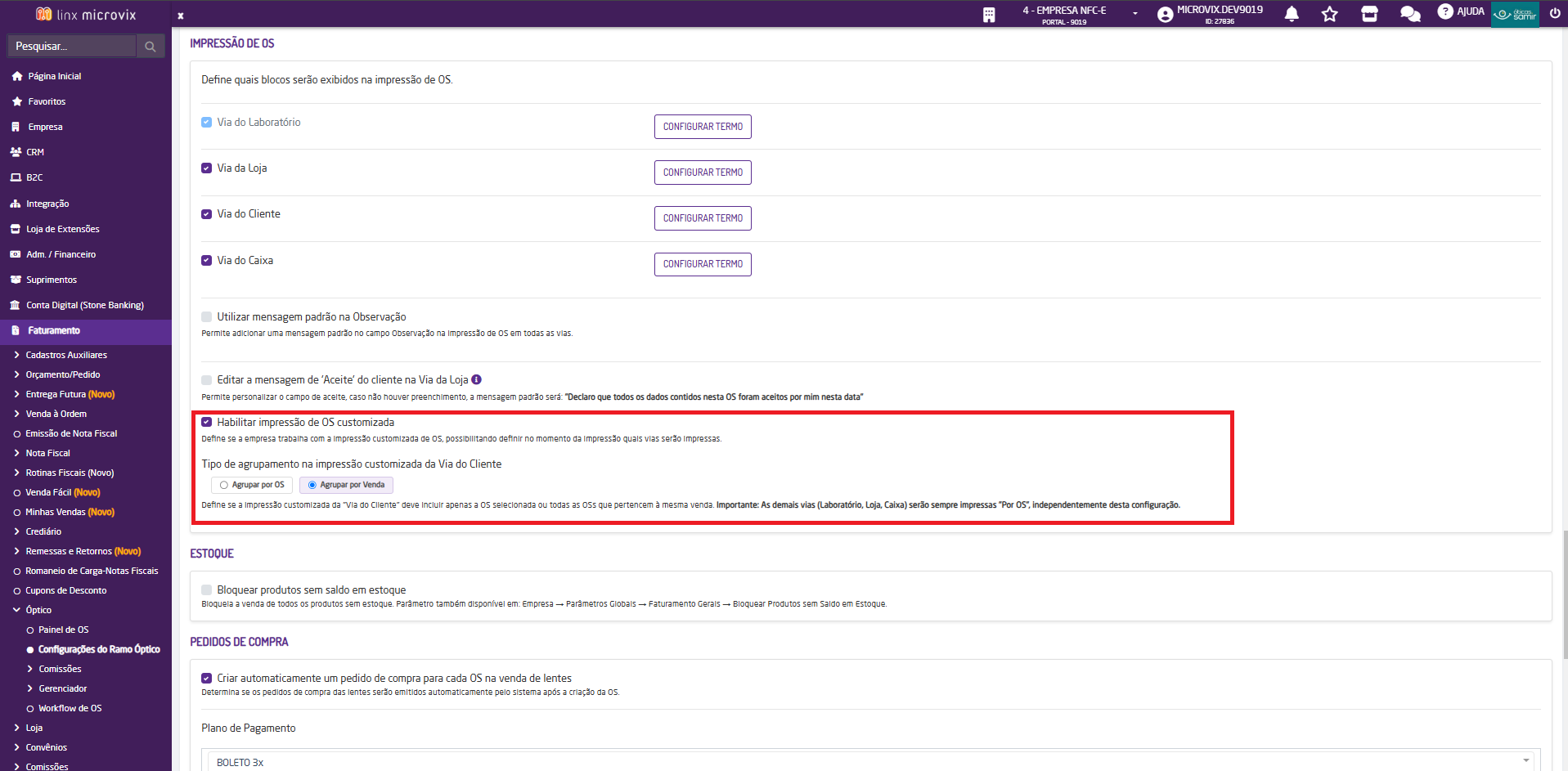Open Romaneio de Carga-Notas Fiscais link
Image resolution: width=1568 pixels, height=771 pixels.
click(92, 571)
